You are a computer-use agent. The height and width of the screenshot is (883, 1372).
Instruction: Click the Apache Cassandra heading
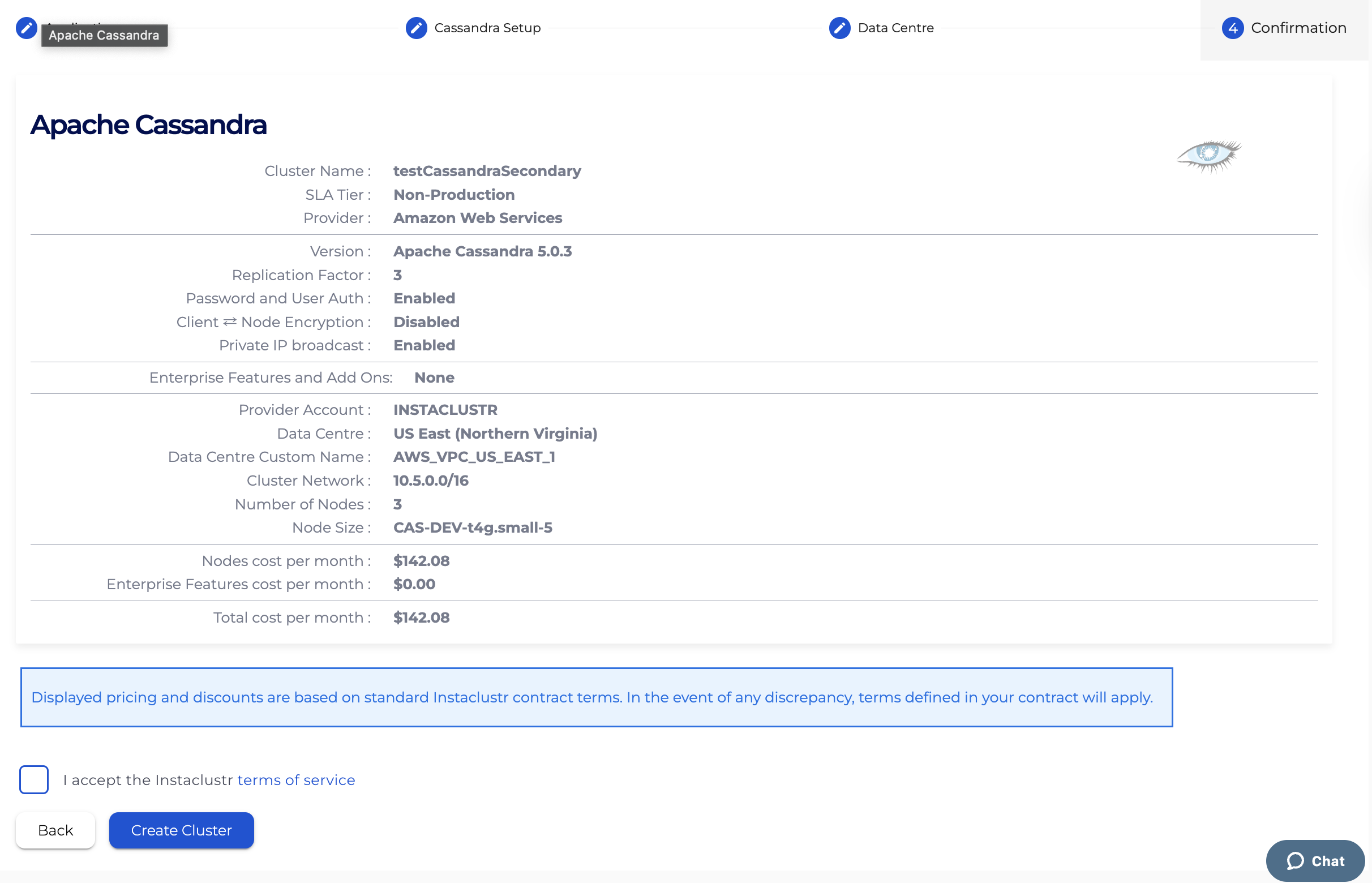tap(148, 125)
